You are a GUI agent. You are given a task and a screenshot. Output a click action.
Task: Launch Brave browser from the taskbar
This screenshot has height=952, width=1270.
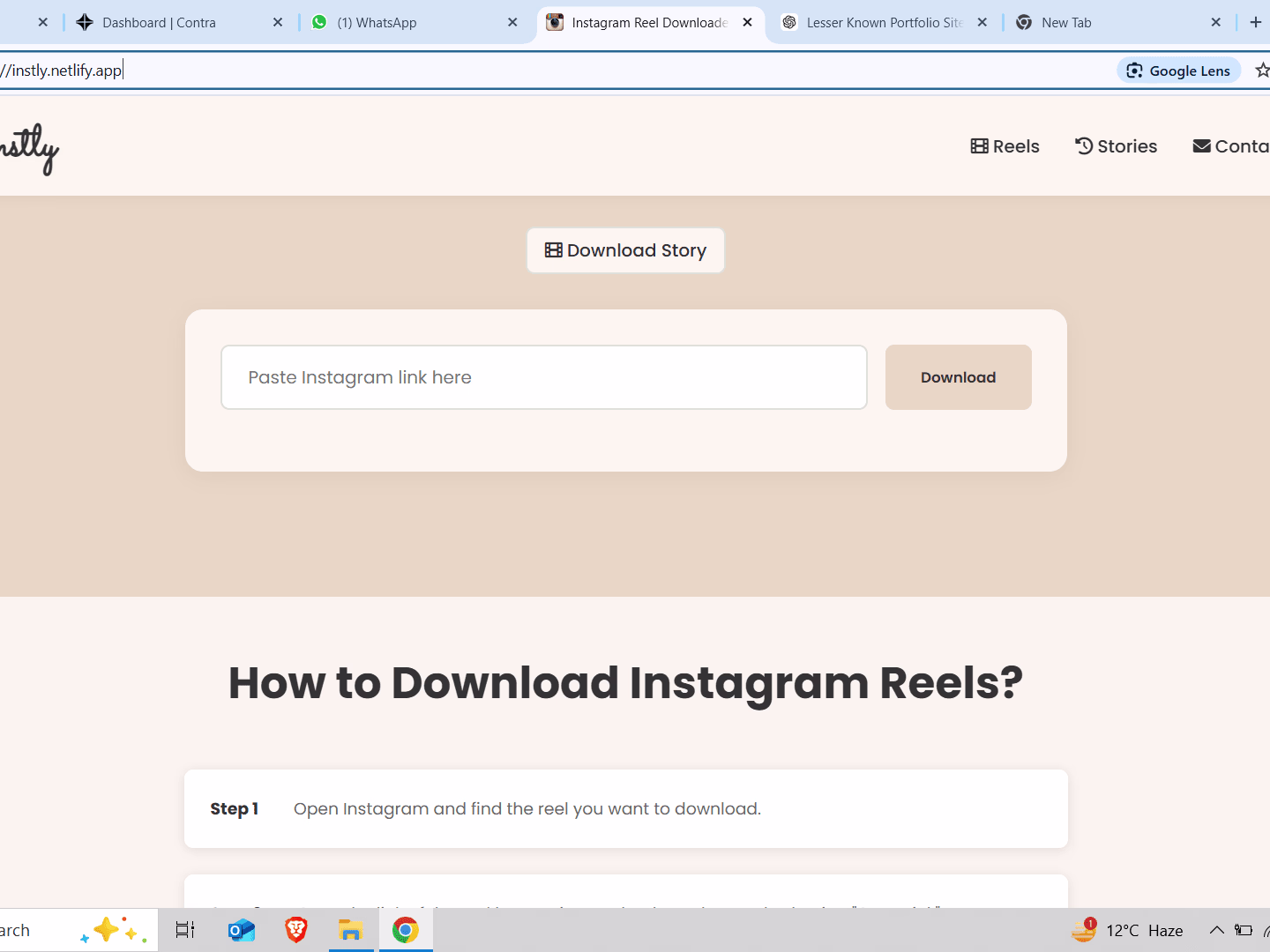295,930
